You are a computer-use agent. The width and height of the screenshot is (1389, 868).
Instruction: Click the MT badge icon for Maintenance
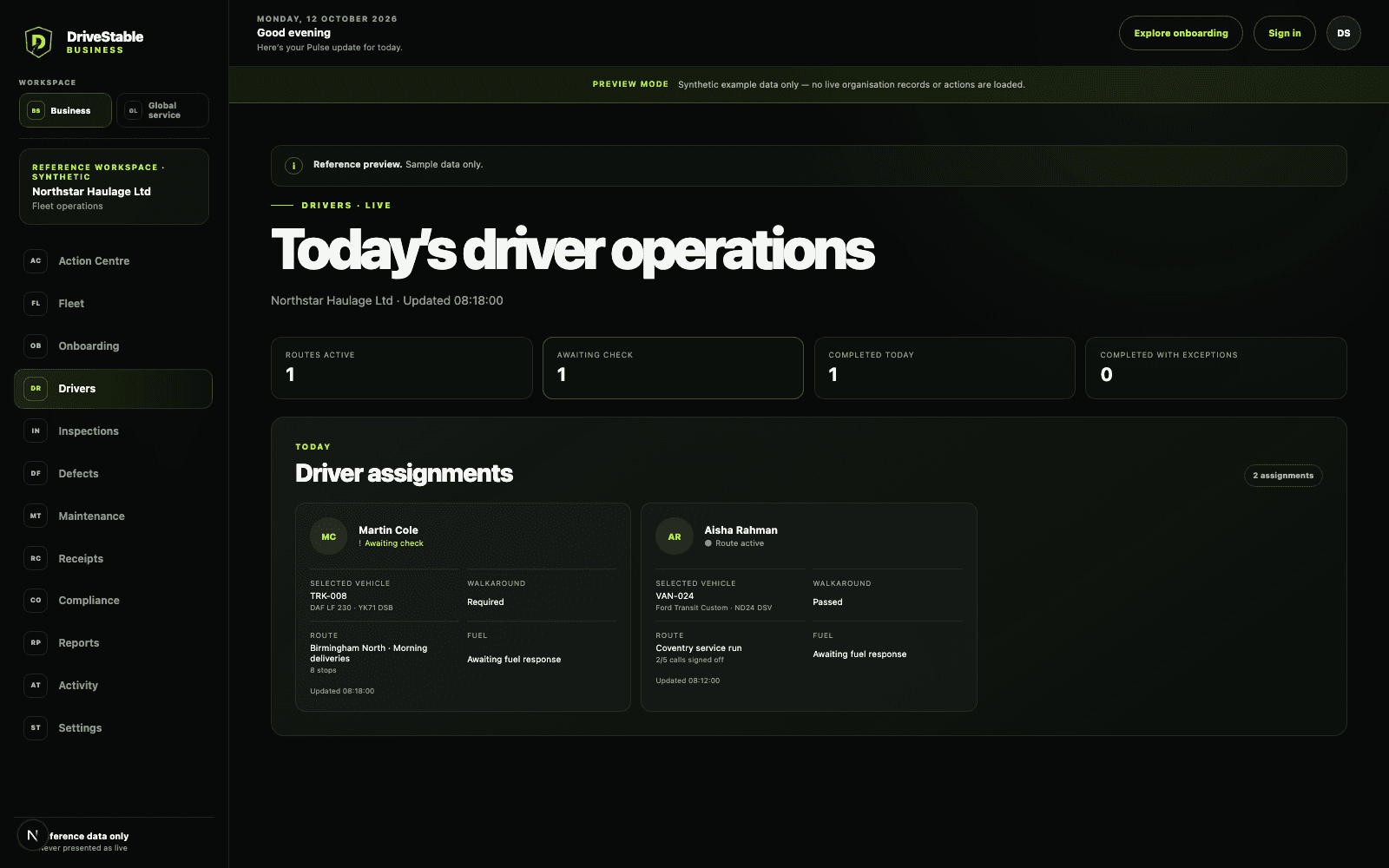click(x=36, y=516)
